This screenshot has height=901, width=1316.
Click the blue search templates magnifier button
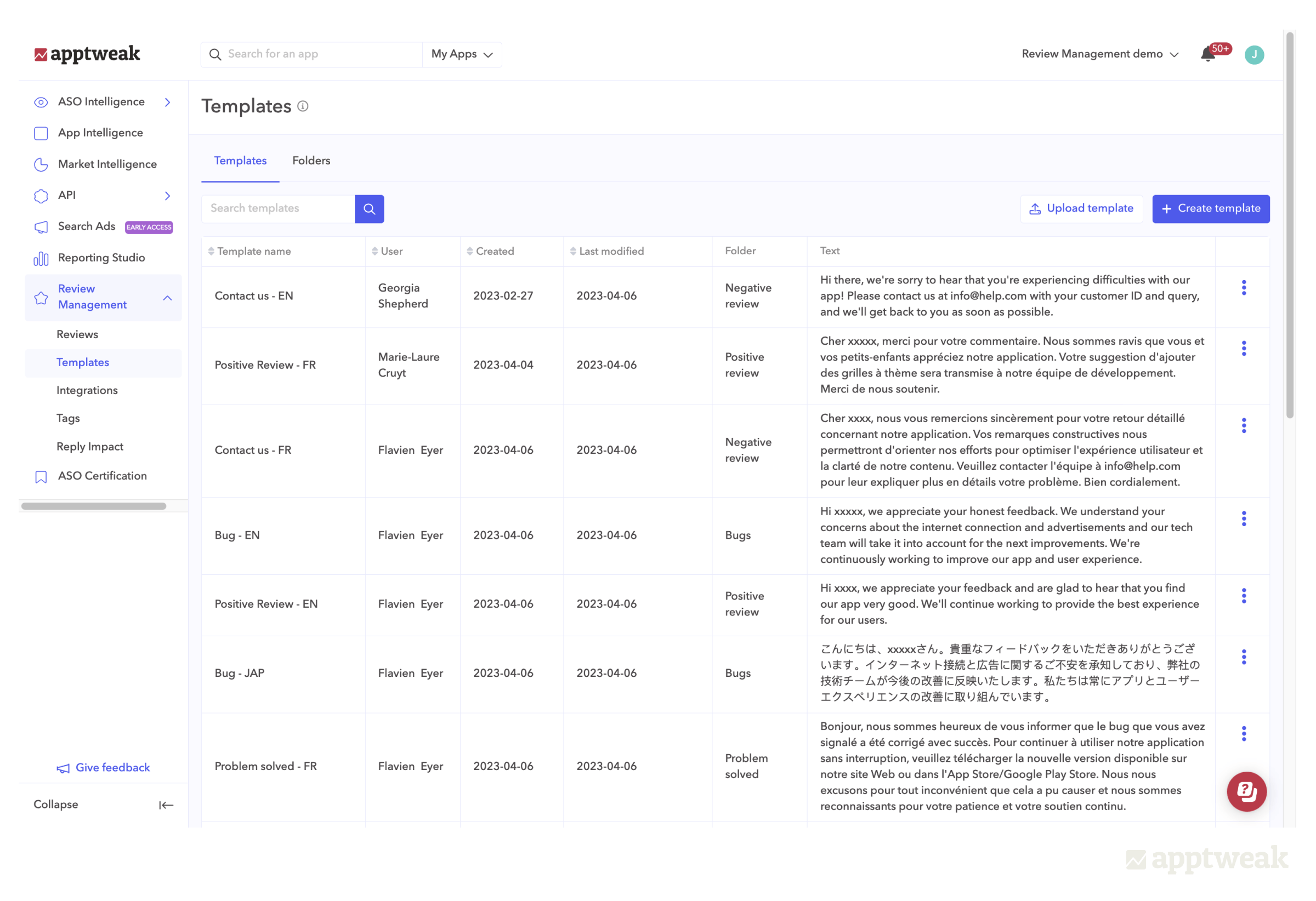click(x=369, y=209)
